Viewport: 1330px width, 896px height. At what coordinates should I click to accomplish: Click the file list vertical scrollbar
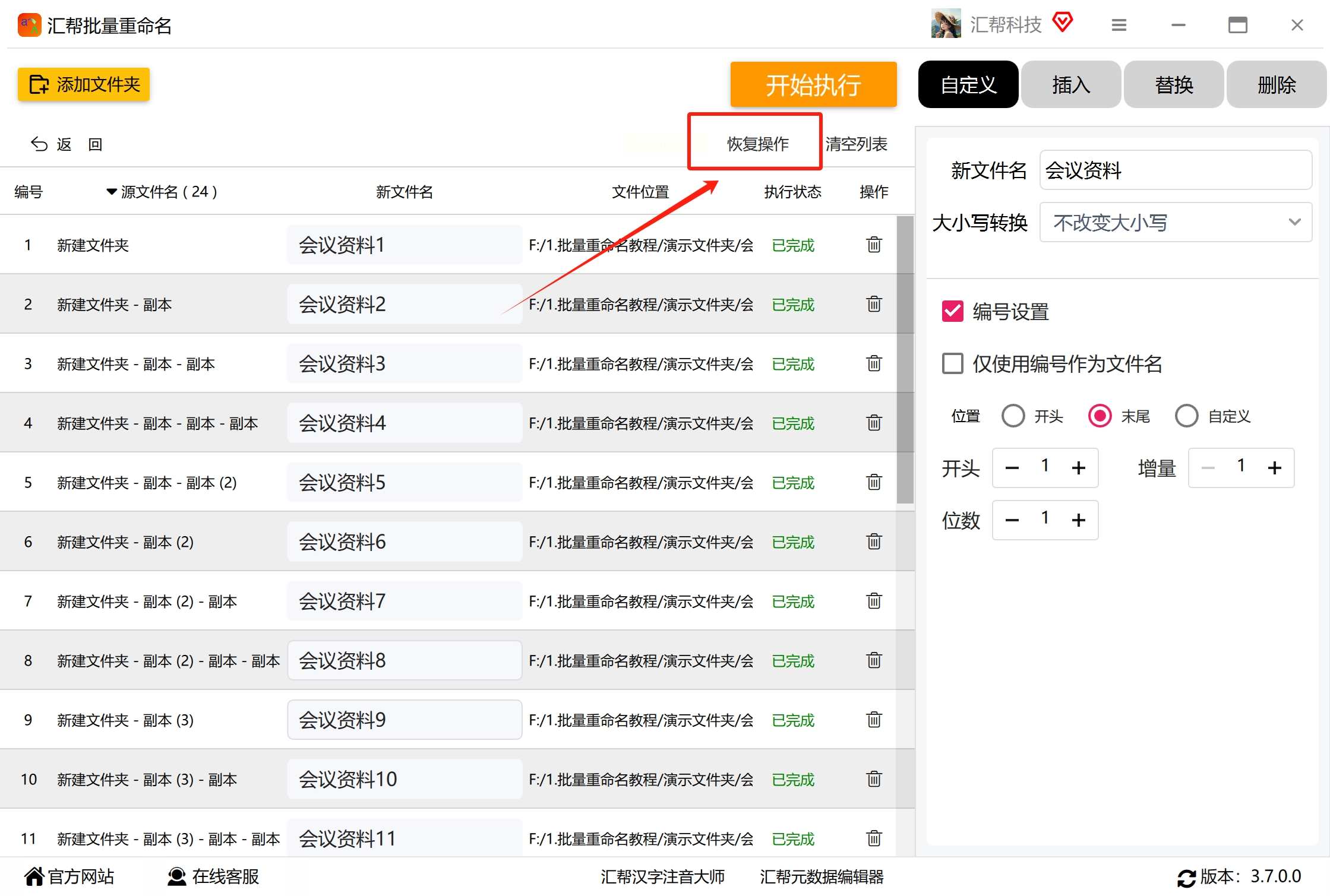[905, 360]
